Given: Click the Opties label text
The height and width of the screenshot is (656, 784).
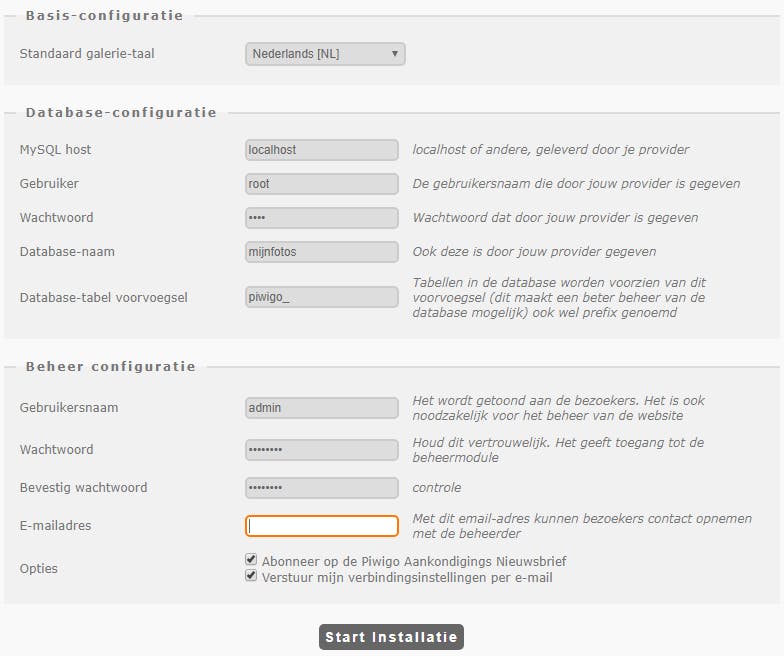Looking at the screenshot, I should pos(39,569).
